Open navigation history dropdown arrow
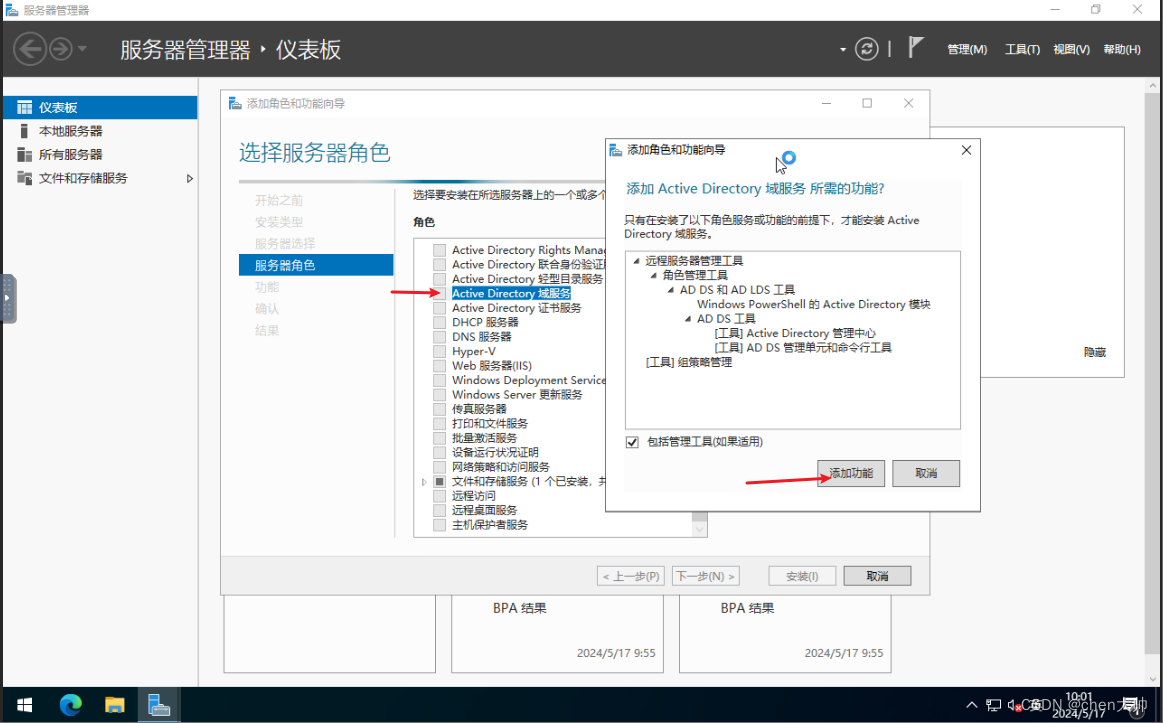The height and width of the screenshot is (723, 1163). pos(82,49)
